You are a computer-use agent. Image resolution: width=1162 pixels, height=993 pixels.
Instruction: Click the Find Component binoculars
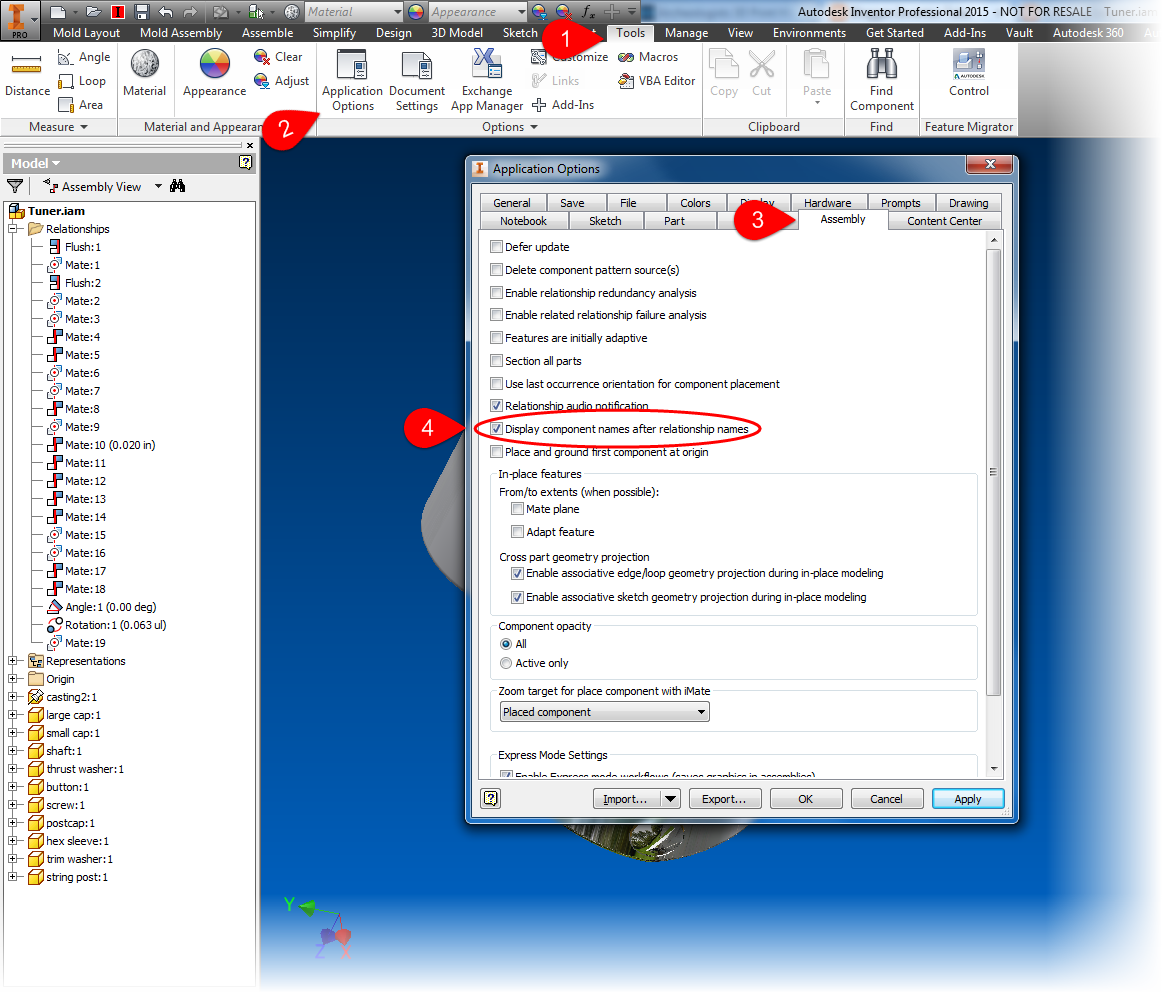click(x=881, y=80)
